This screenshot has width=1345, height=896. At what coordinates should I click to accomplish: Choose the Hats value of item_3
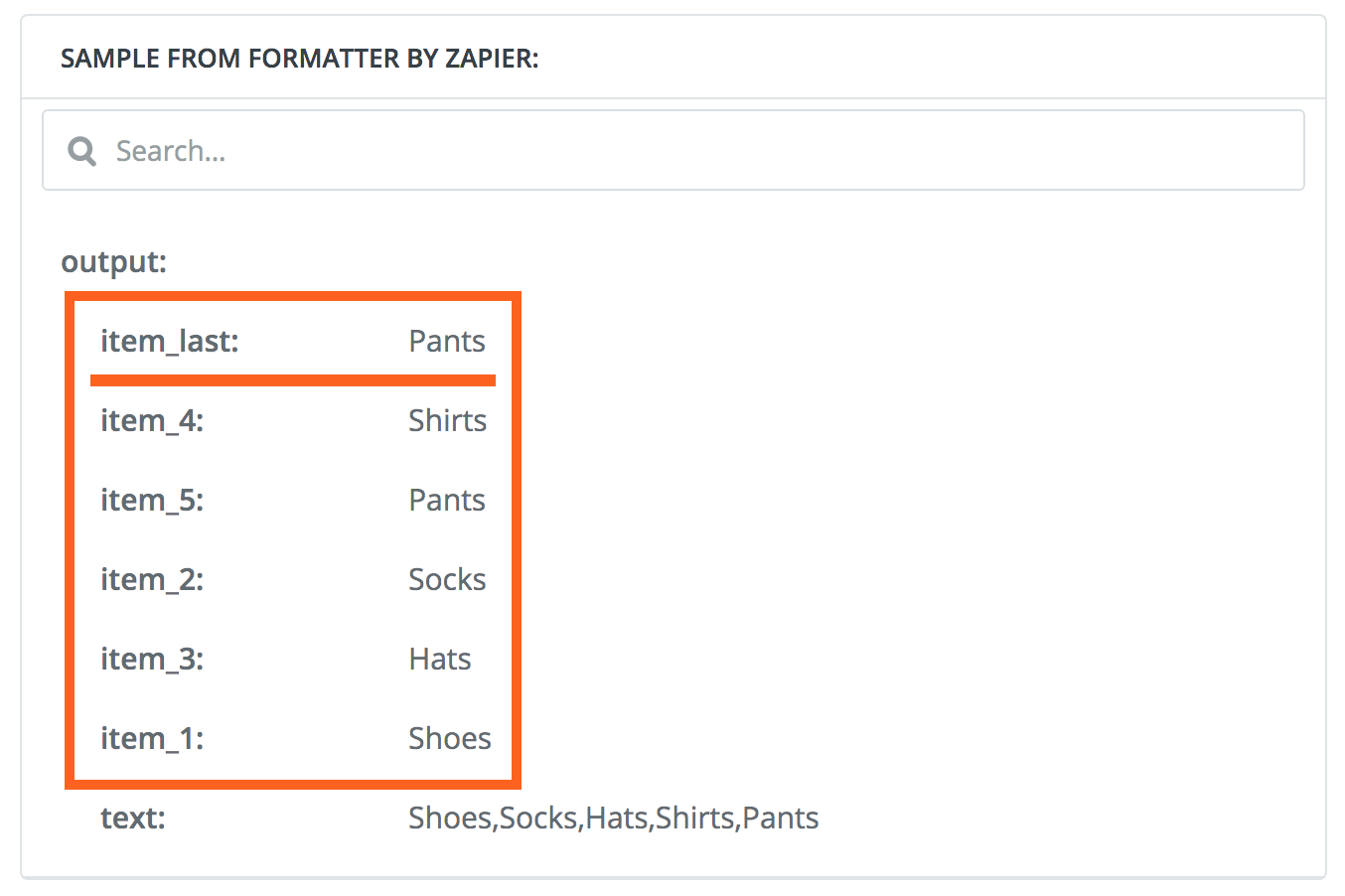440,660
